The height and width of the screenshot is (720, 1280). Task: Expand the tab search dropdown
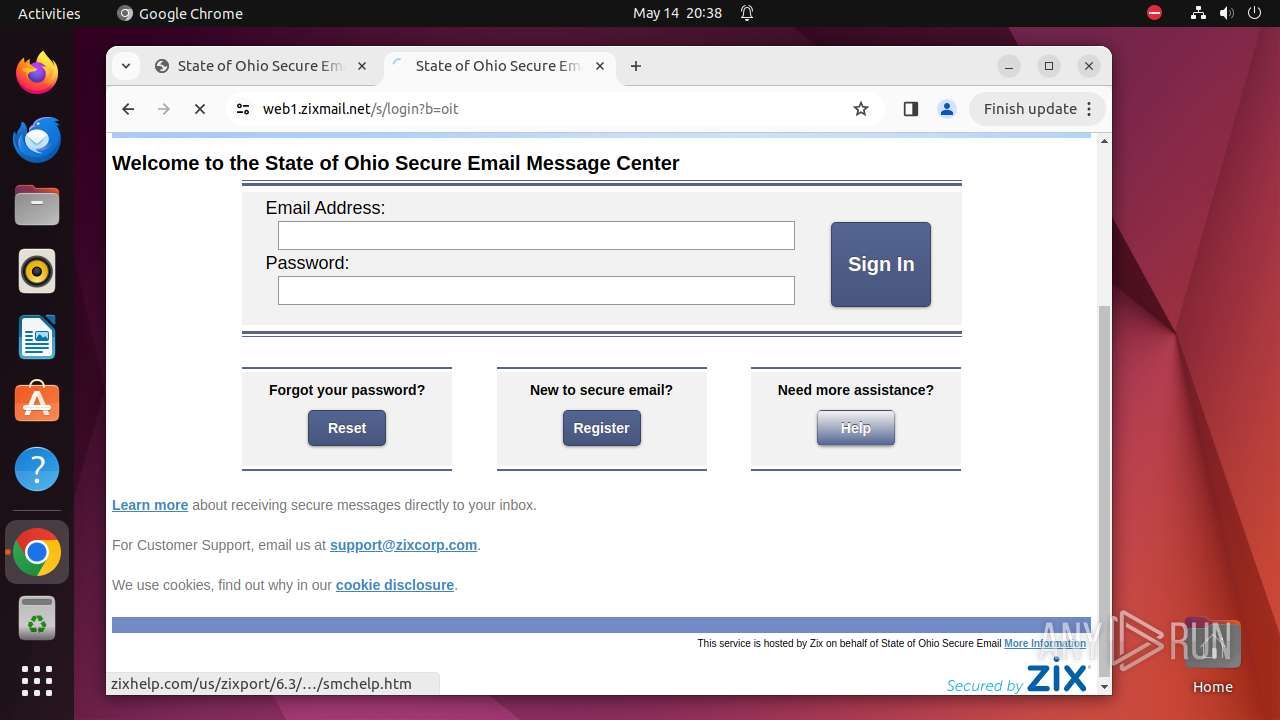pos(125,66)
